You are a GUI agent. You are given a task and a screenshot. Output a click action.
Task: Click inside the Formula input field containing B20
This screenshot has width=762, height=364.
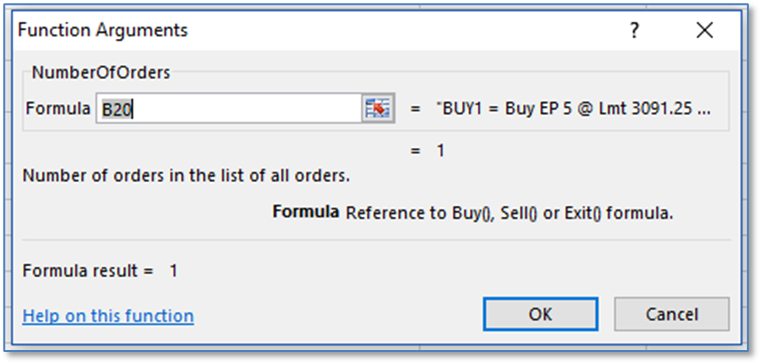(x=228, y=108)
